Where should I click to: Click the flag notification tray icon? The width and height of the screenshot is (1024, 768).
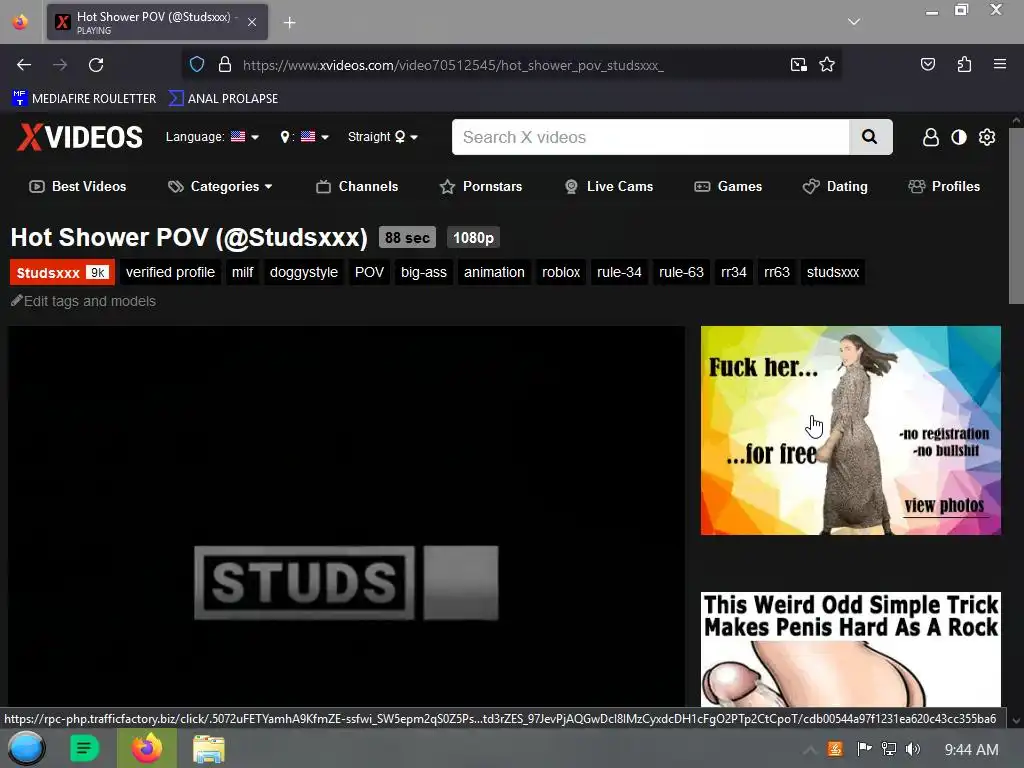pos(864,749)
